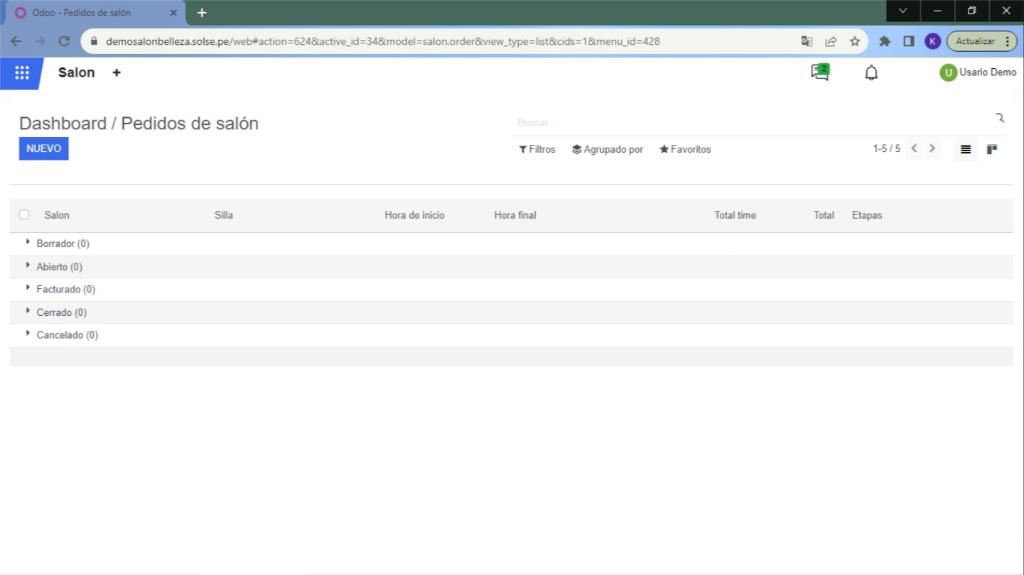Open the Usario Demo user menu
Screen dimensions: 1024x575
pyautogui.click(x=977, y=73)
